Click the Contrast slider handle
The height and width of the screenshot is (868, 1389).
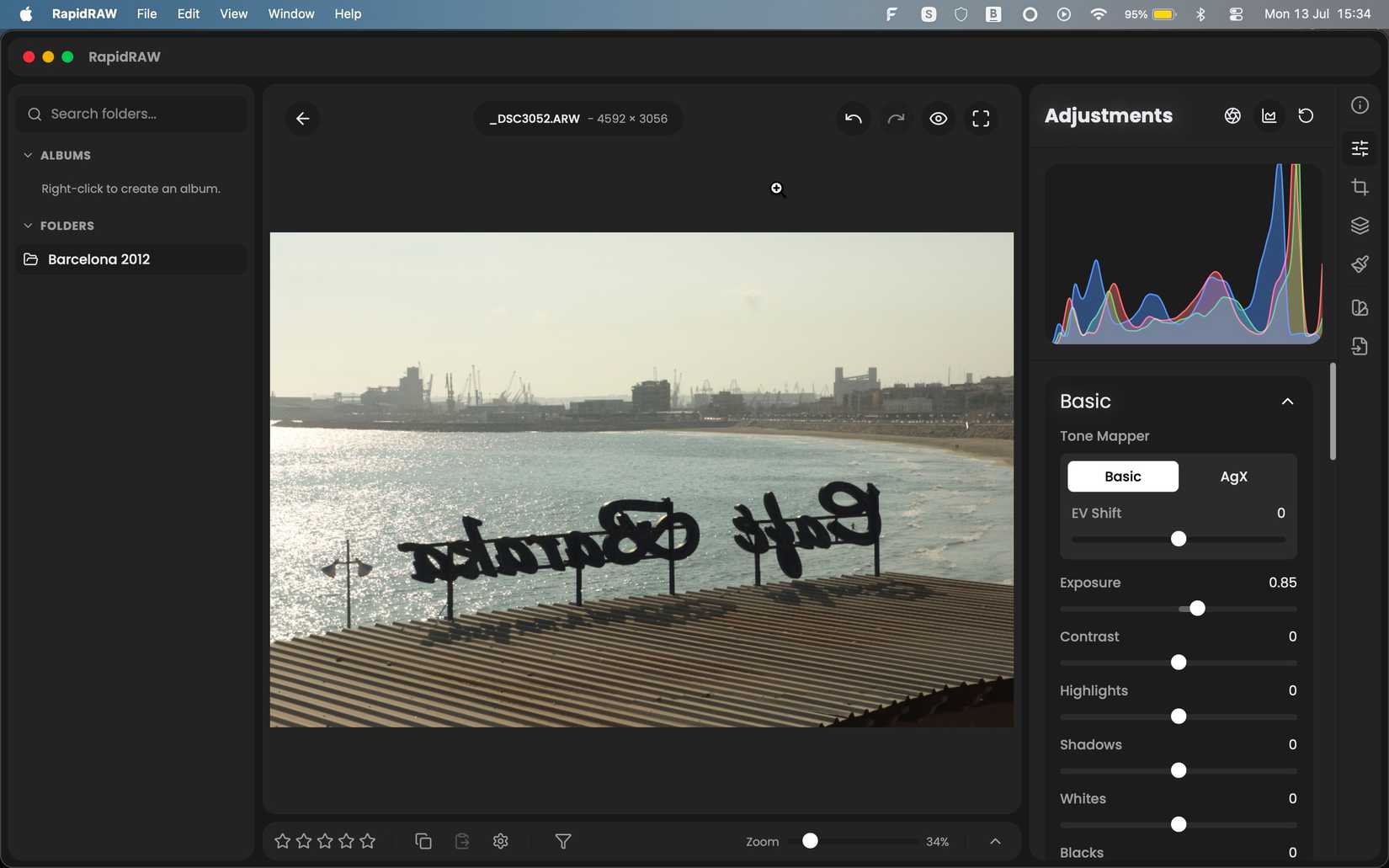coord(1179,663)
